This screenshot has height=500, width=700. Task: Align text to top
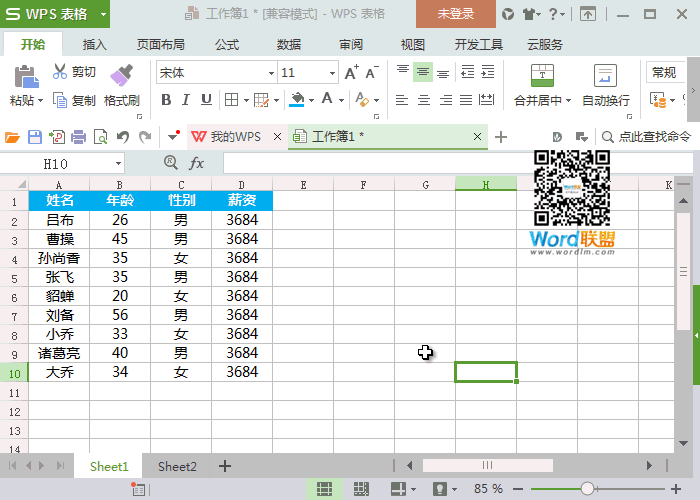pyautogui.click(x=403, y=72)
